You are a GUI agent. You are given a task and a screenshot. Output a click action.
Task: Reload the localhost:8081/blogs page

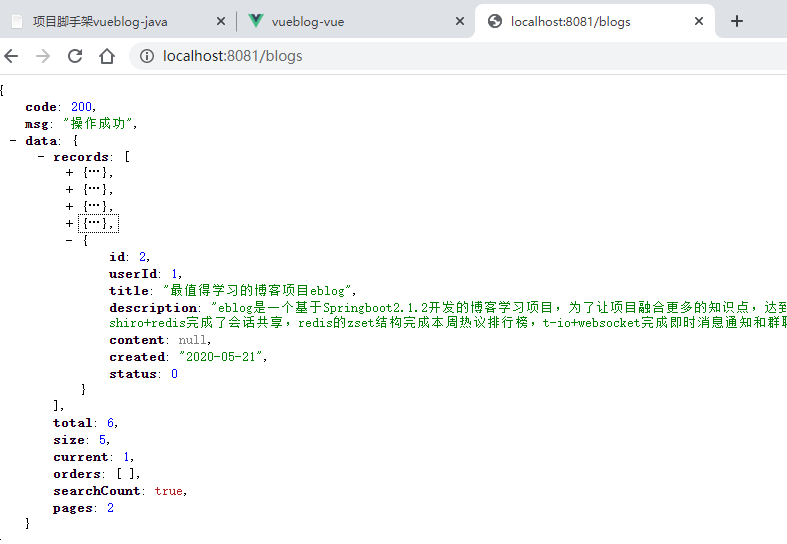pyautogui.click(x=75, y=56)
